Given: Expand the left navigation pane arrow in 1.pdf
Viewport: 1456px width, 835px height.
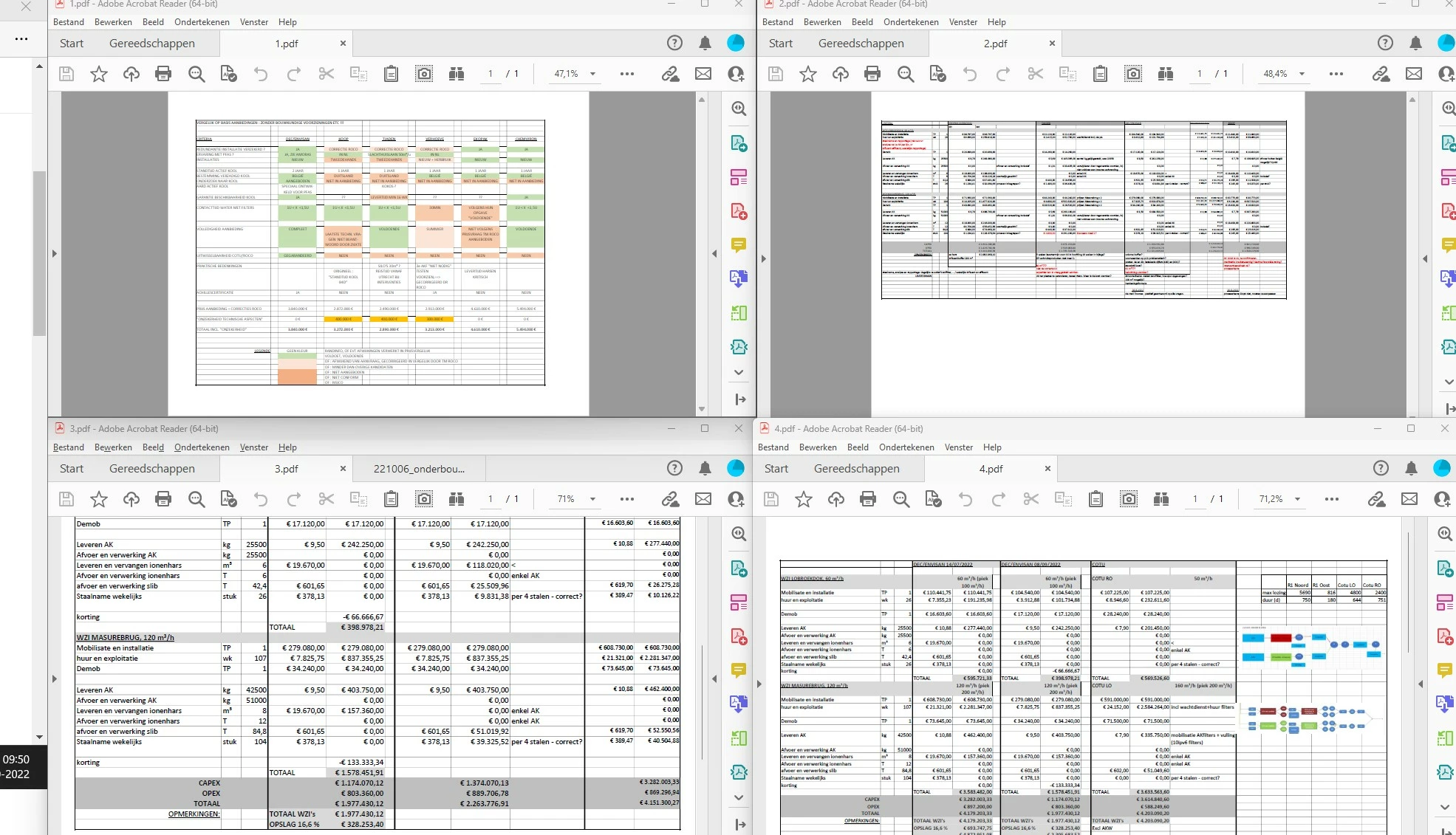Looking at the screenshot, I should 54,253.
